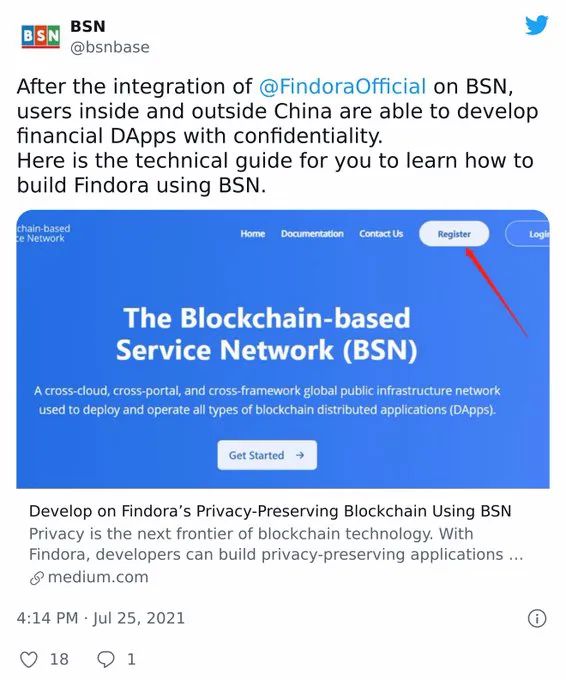Open the Develop on Findora article title
Image resolution: width=566 pixels, height=680 pixels.
click(270, 511)
